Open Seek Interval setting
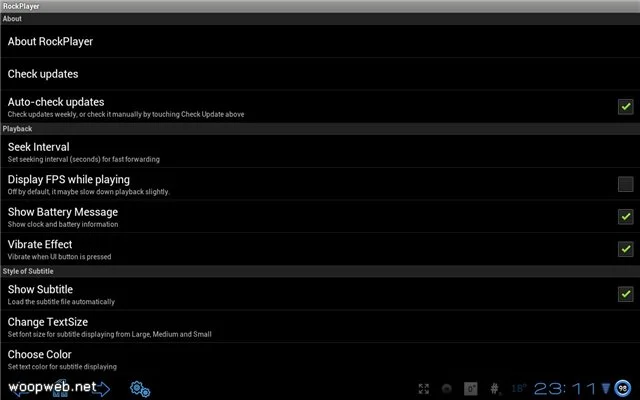 320,151
